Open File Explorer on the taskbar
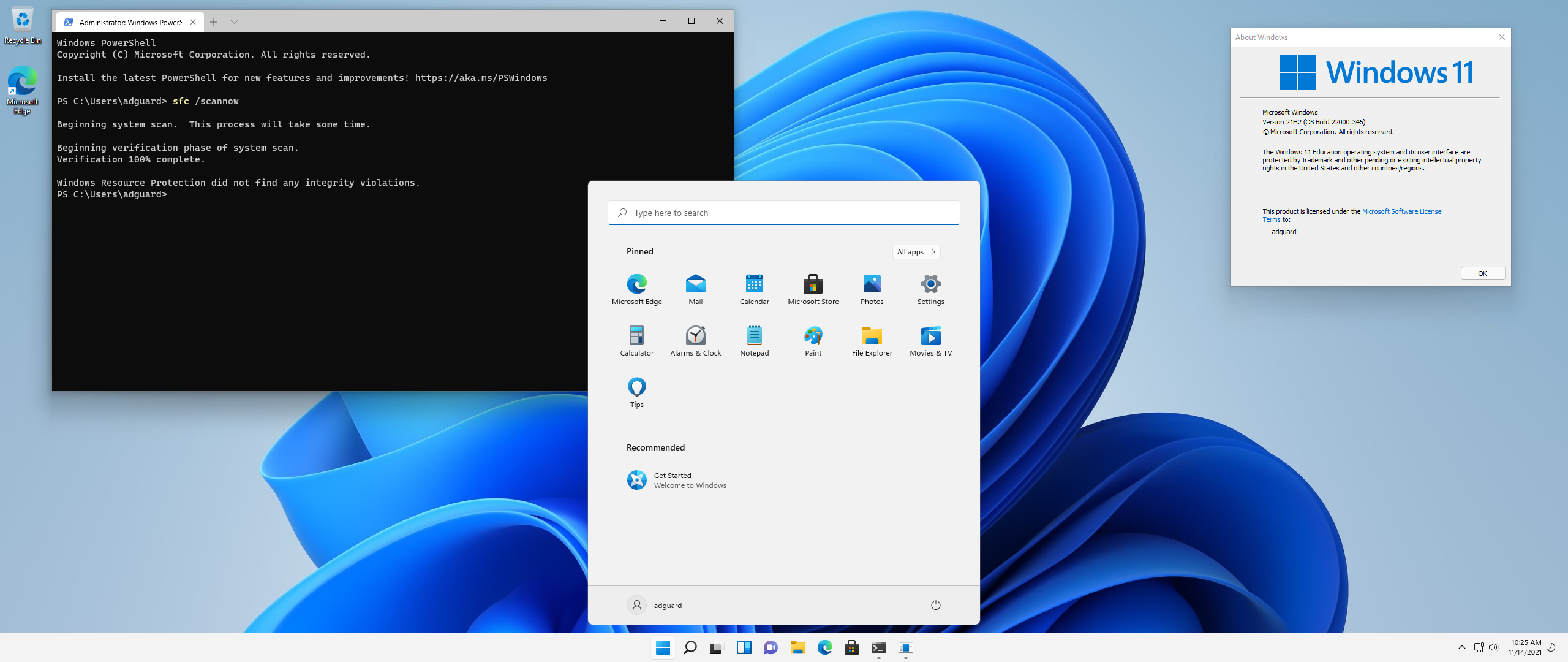 [797, 647]
